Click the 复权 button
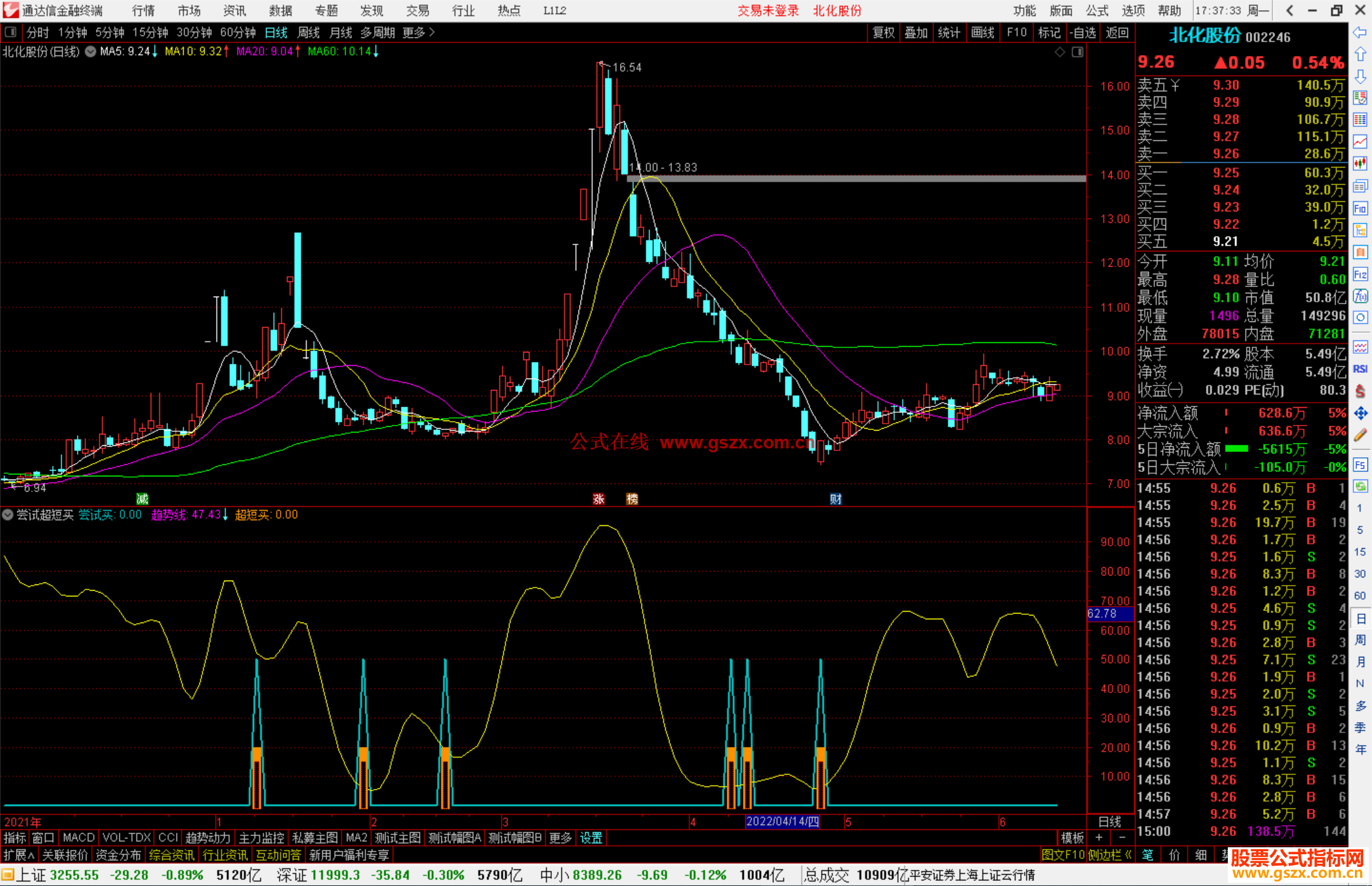The image size is (1372, 886). [884, 32]
